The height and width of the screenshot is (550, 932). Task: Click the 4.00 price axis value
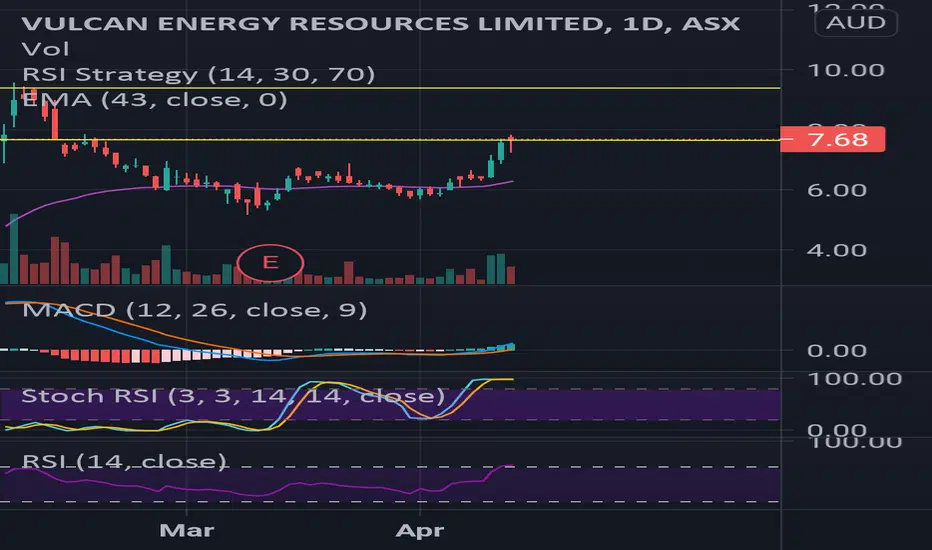point(837,250)
